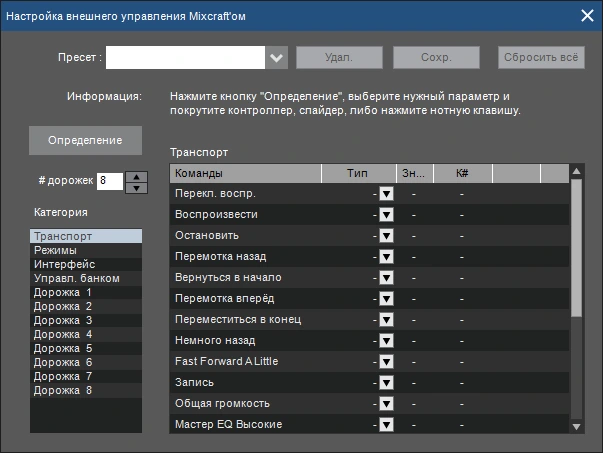
Task: Select the Fast Forward A Little row
Action: tap(369, 361)
